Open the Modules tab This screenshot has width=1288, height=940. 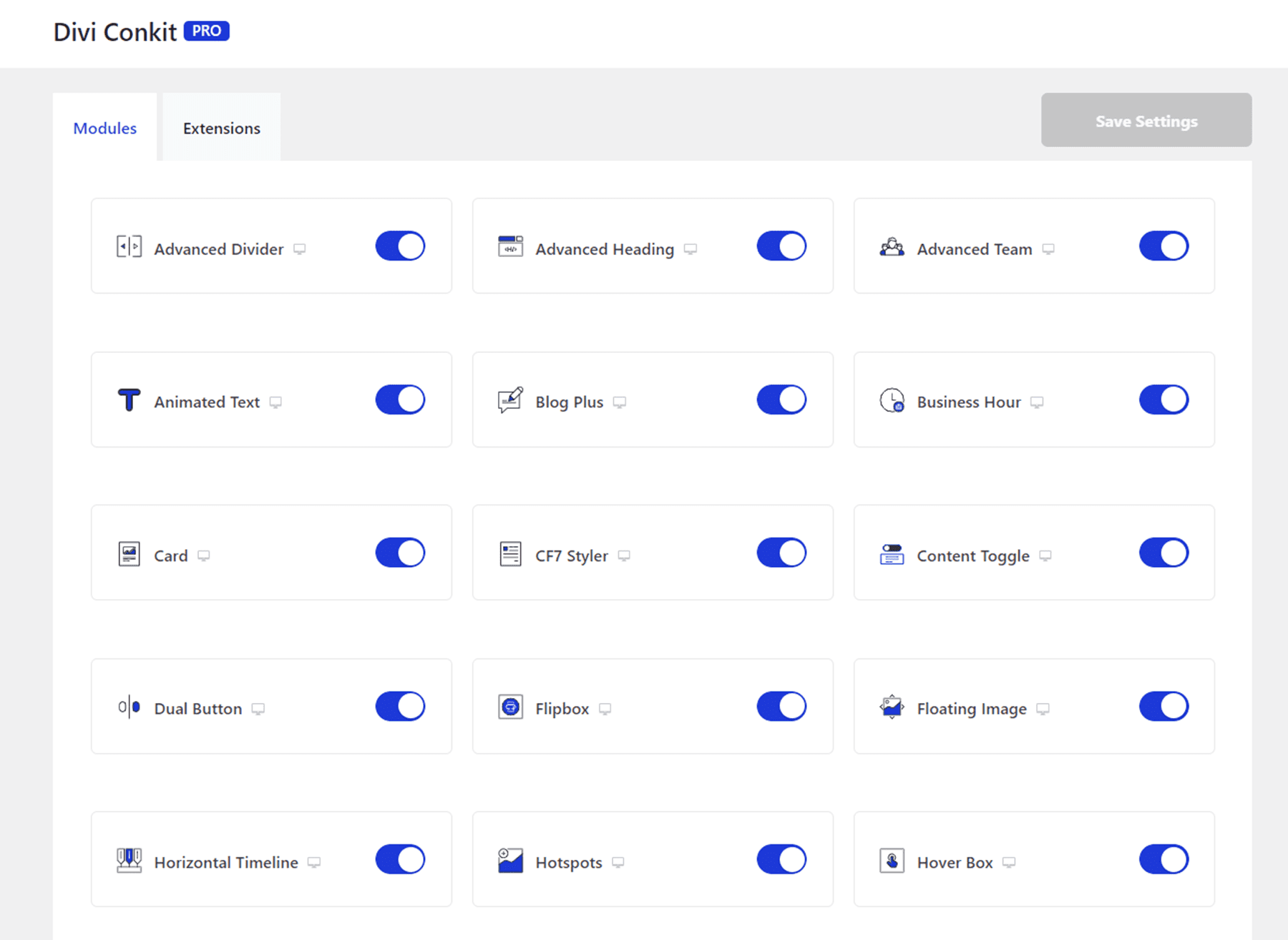coord(104,128)
